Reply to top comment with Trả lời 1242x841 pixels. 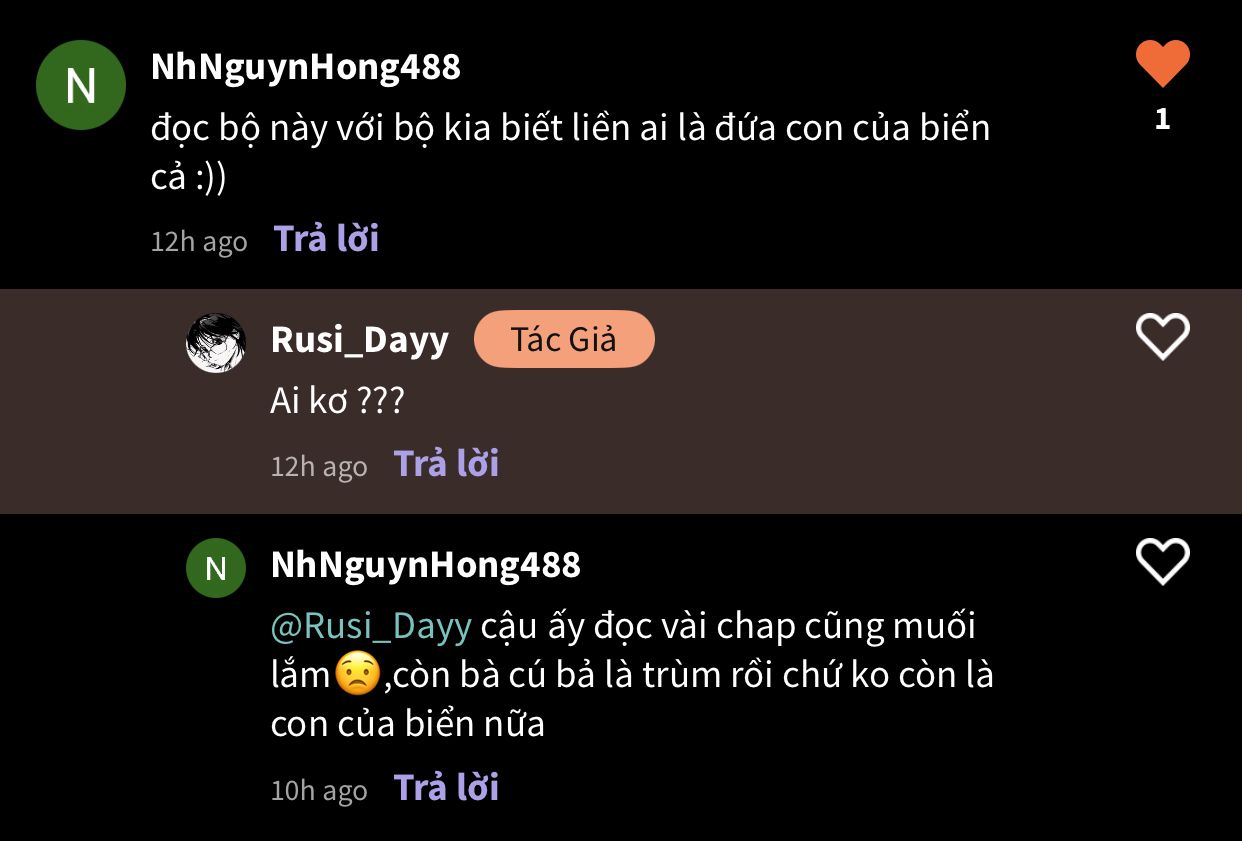click(x=327, y=239)
